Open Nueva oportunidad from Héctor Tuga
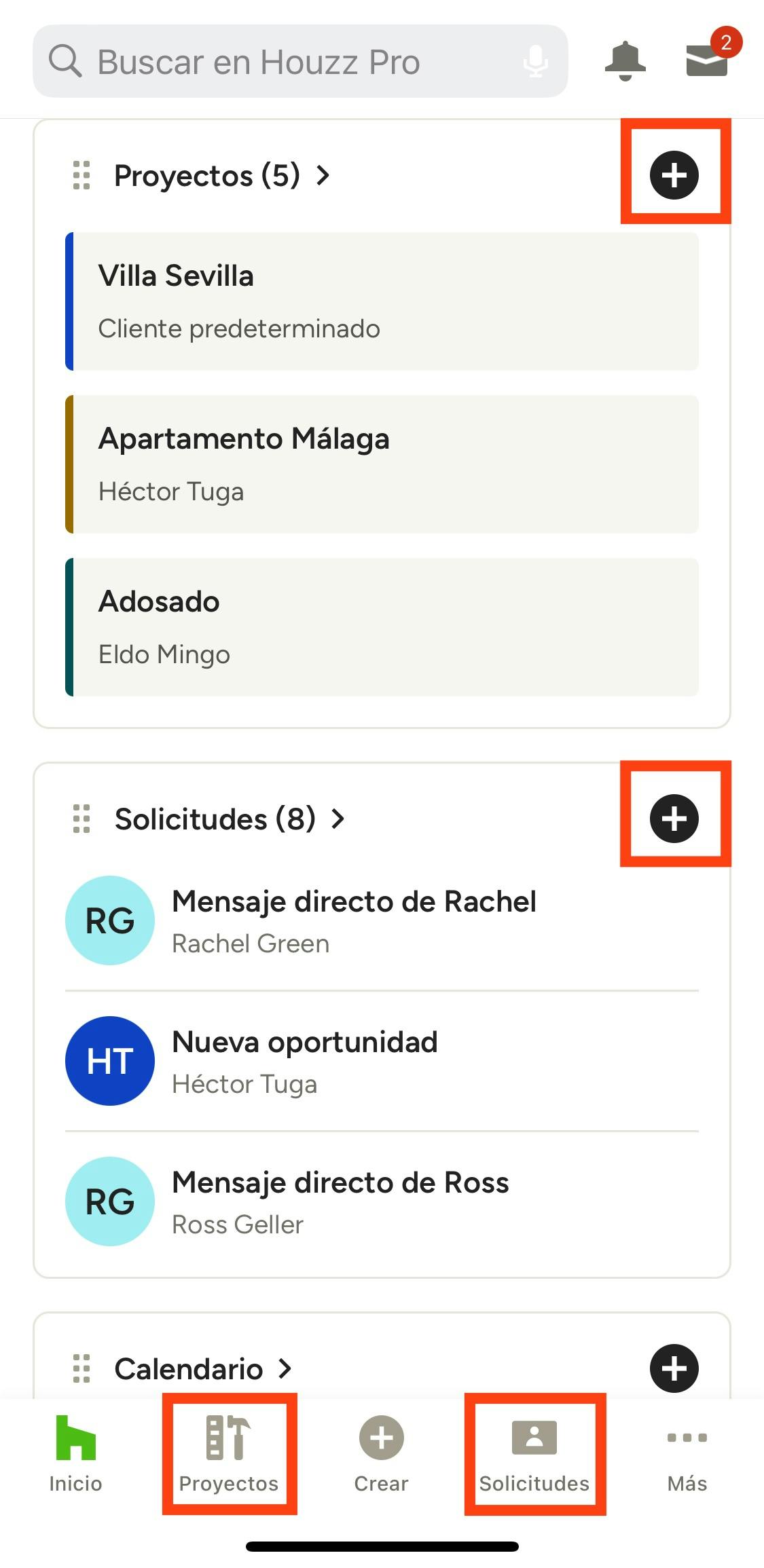 [x=382, y=1062]
